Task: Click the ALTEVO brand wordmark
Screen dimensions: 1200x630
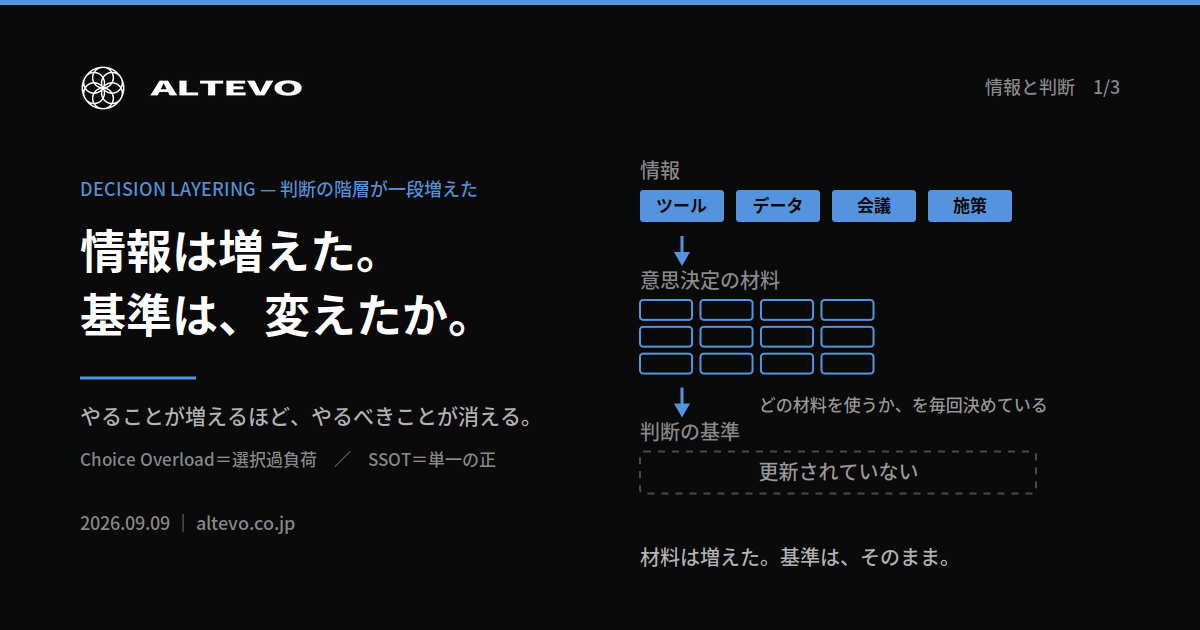Action: pos(226,88)
